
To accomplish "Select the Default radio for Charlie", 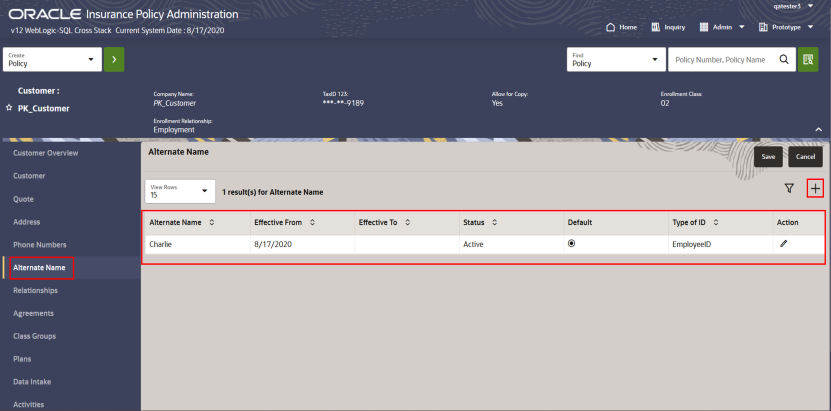I will [x=571, y=244].
